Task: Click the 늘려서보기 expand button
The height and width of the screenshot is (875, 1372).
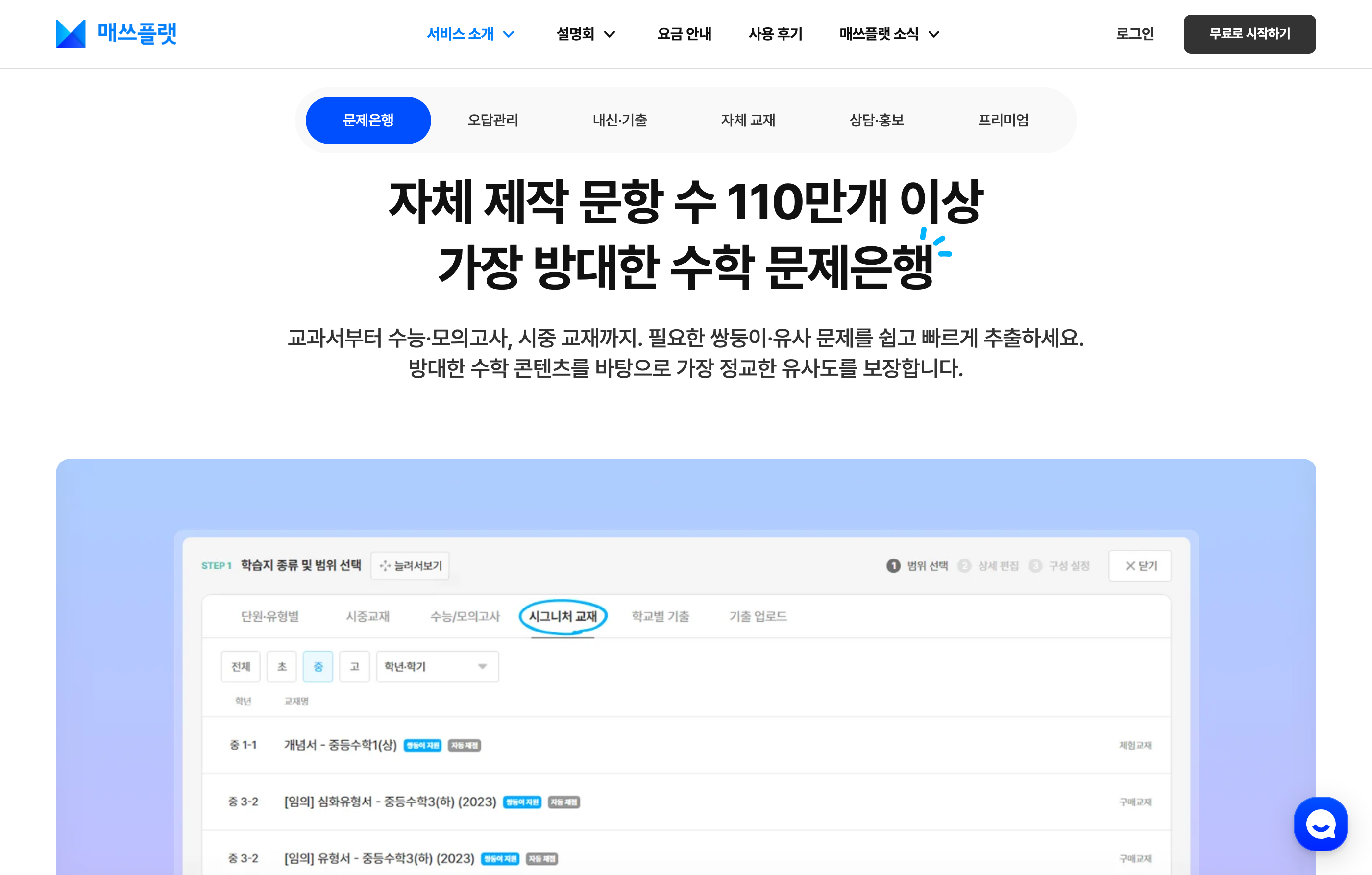Action: pyautogui.click(x=410, y=566)
